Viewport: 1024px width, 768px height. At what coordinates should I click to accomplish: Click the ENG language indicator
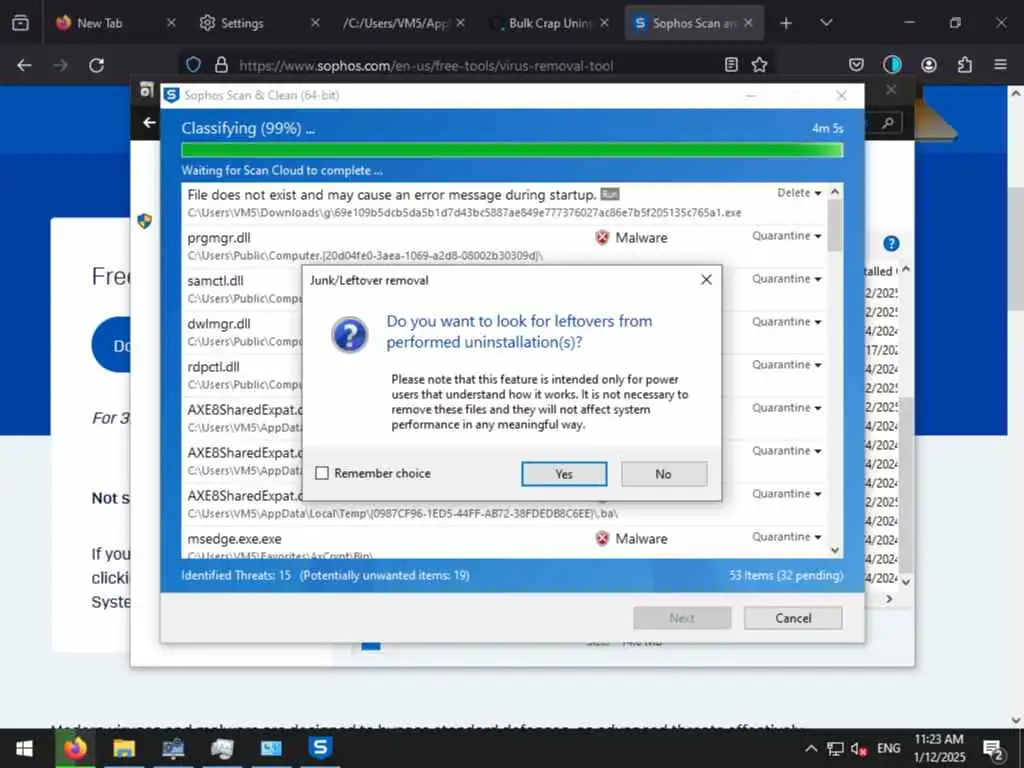[888, 748]
